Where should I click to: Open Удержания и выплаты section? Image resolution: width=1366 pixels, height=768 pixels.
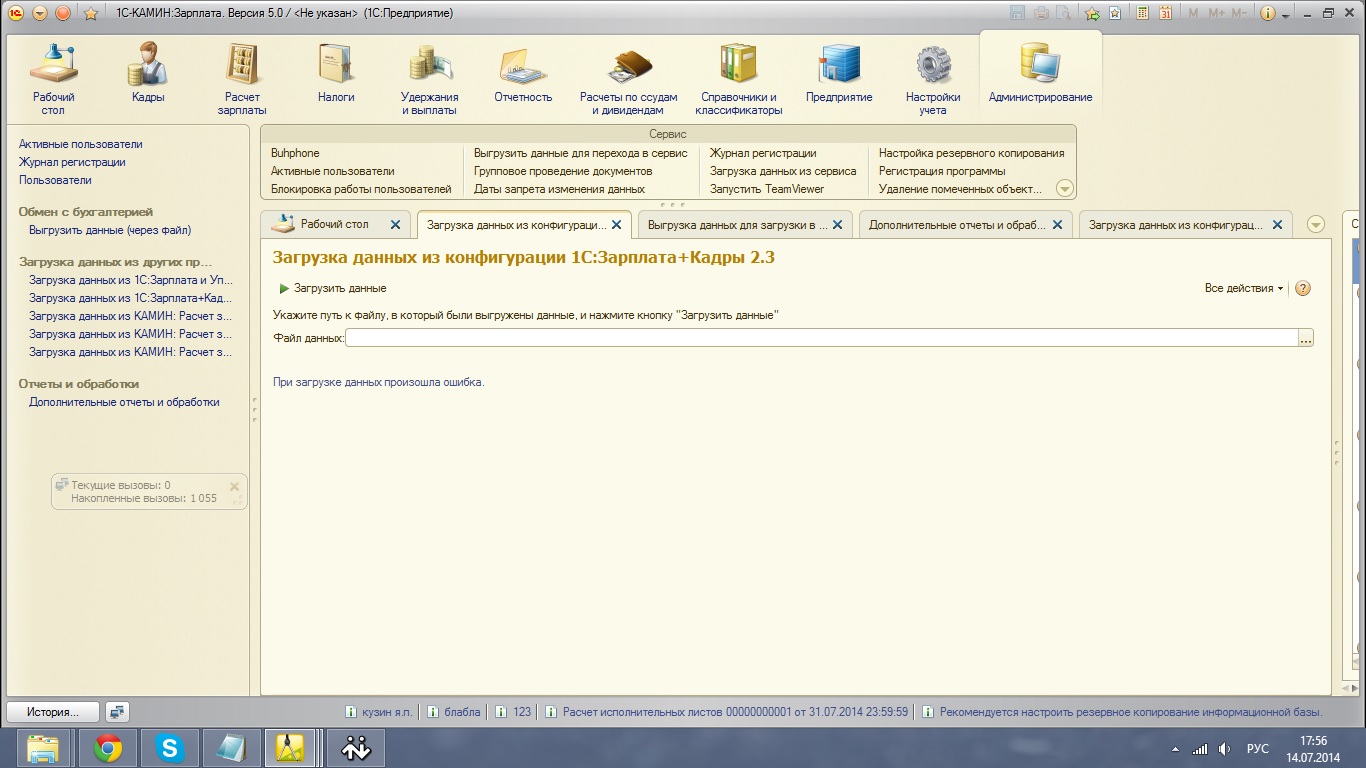(x=429, y=79)
